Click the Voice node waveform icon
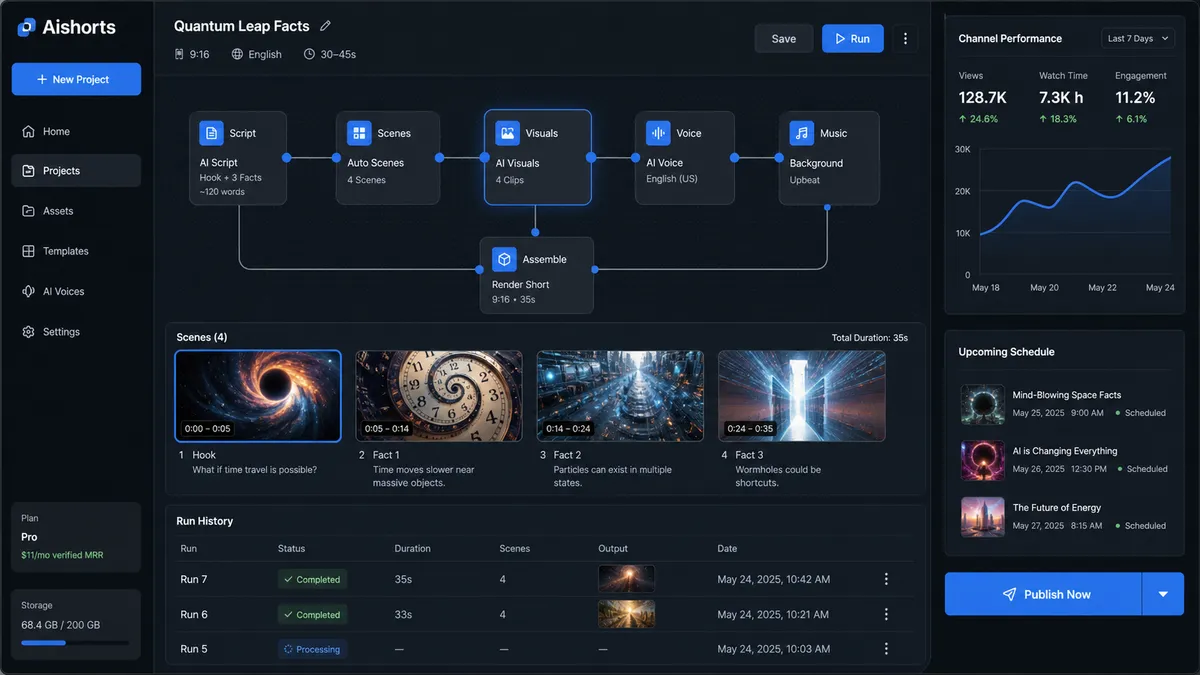Viewport: 1200px width, 675px height. click(x=658, y=133)
